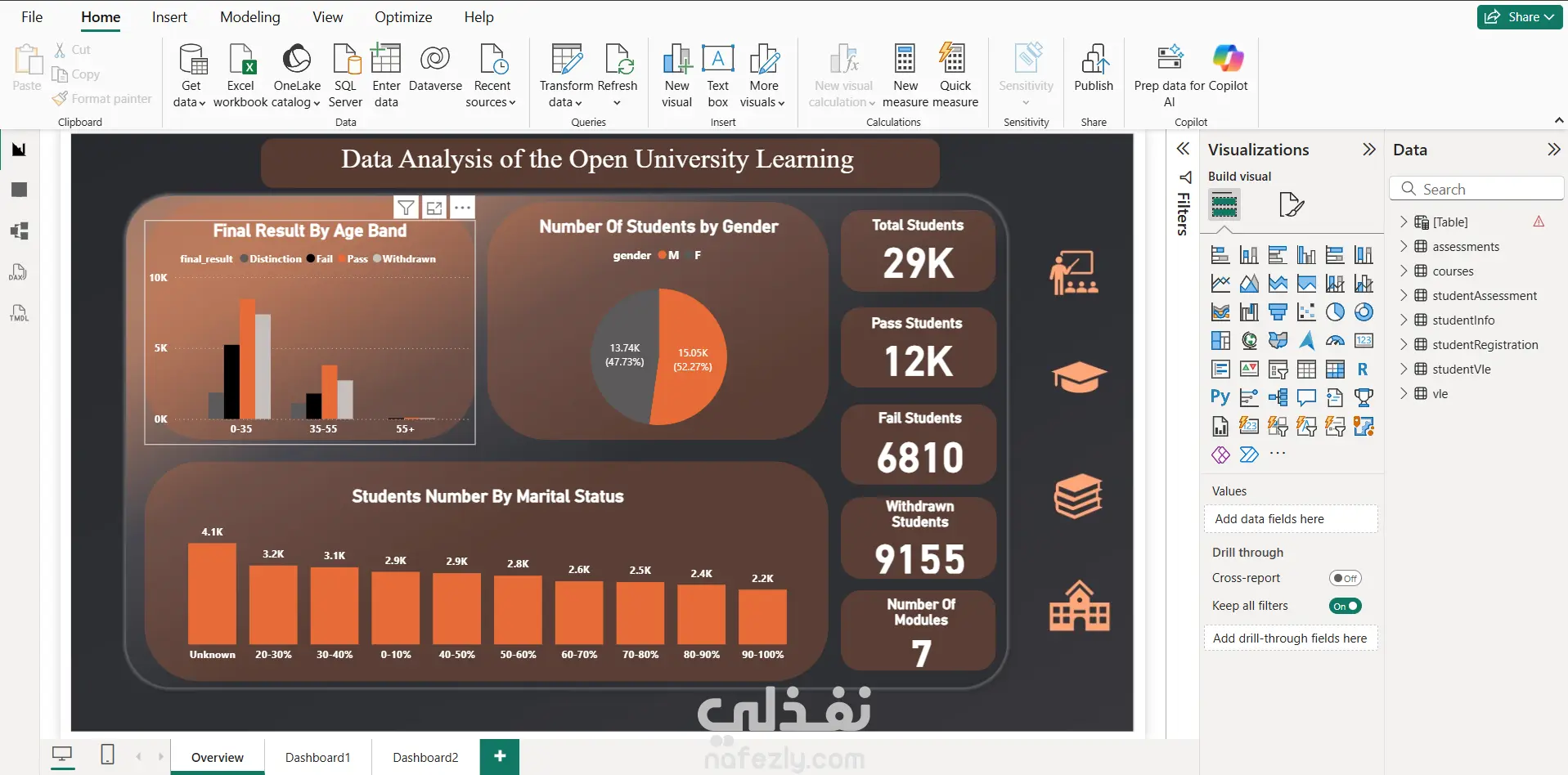Select the R script visual icon
This screenshot has height=775, width=1568.
(1364, 370)
